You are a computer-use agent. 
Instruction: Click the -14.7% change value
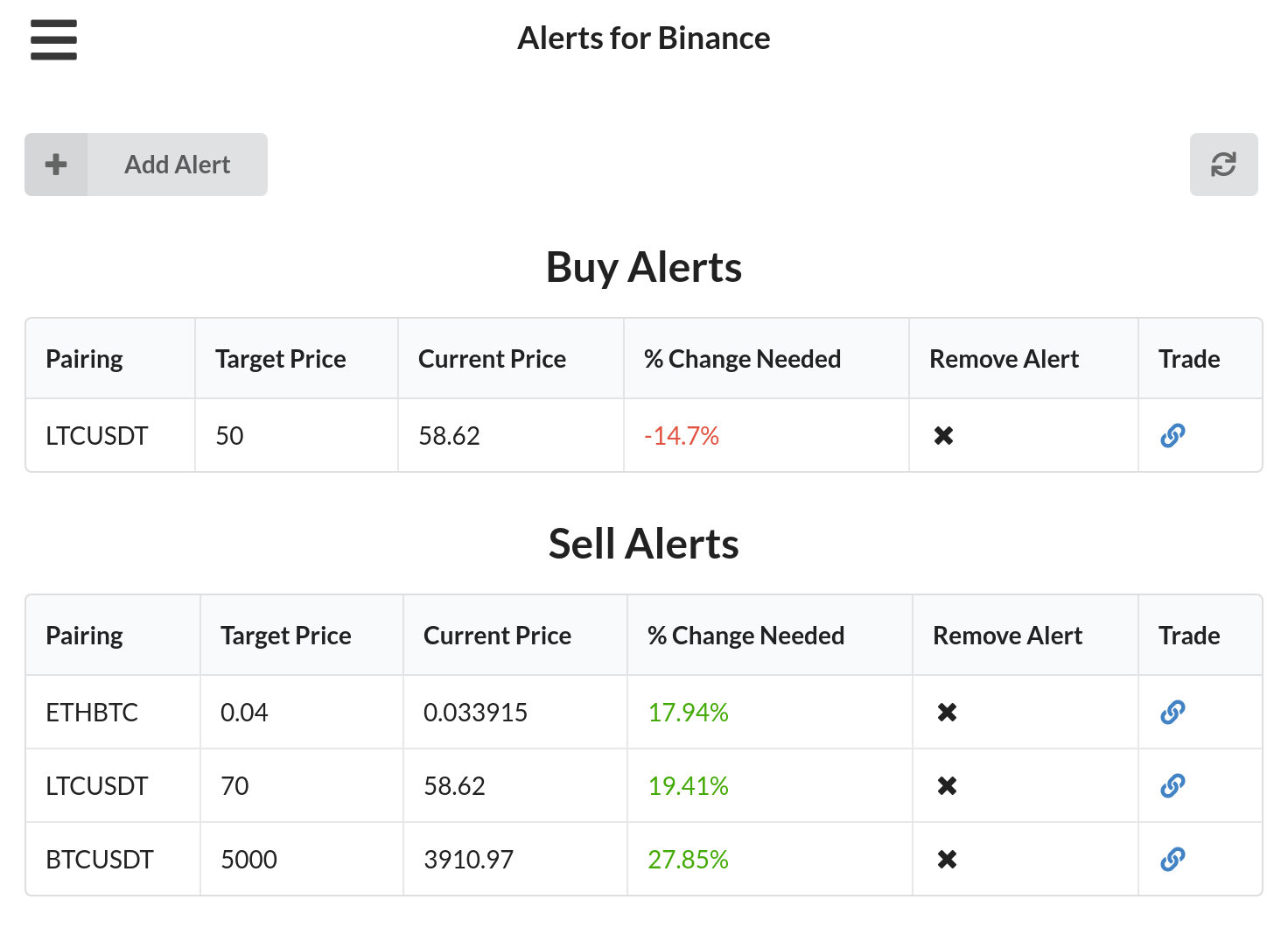click(x=682, y=435)
